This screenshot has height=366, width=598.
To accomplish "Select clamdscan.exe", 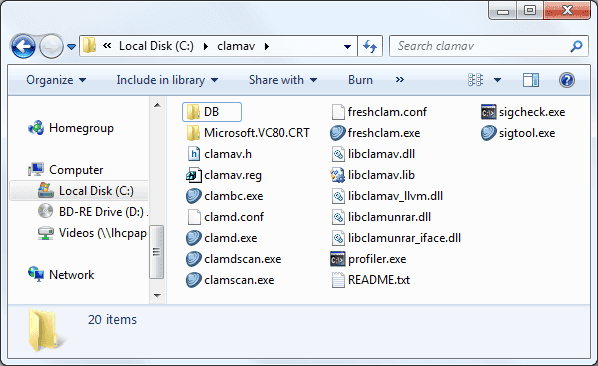I will click(233, 259).
